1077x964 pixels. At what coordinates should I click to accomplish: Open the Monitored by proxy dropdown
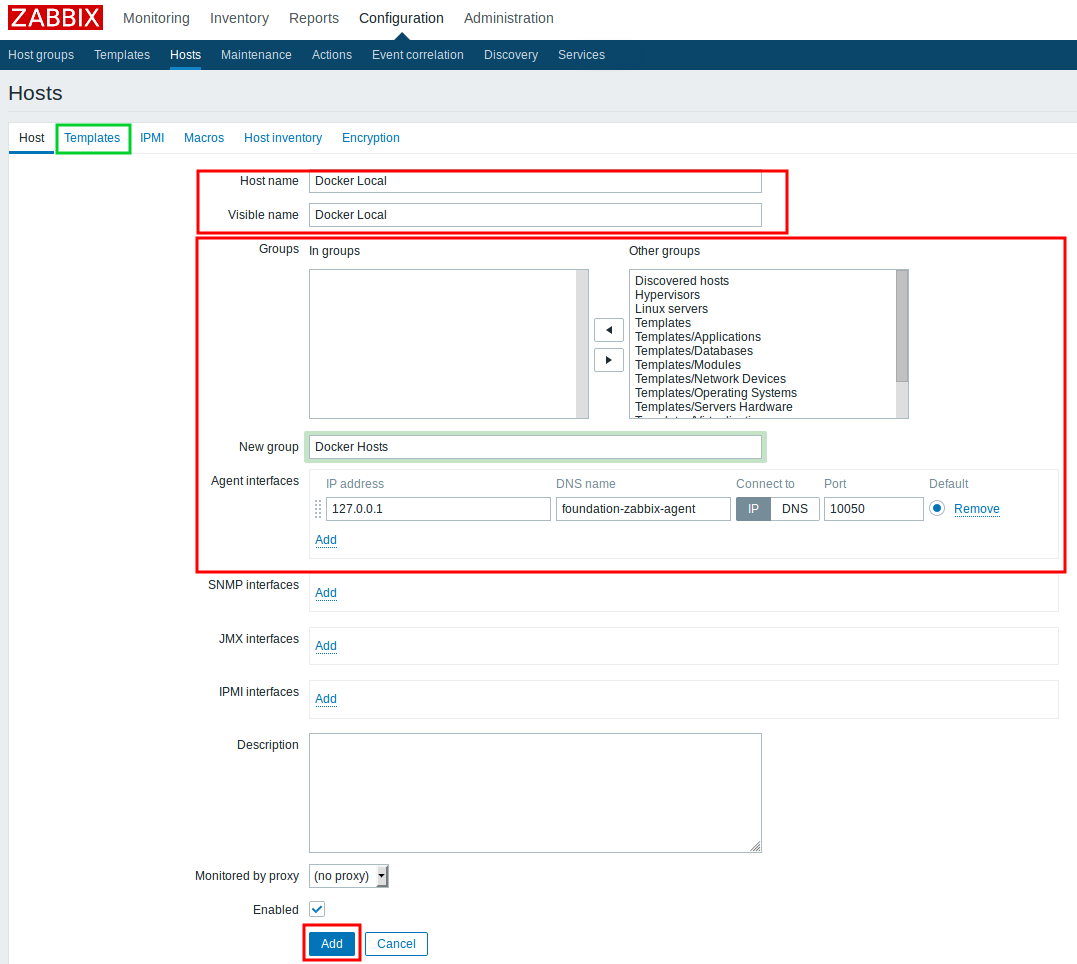coord(348,876)
